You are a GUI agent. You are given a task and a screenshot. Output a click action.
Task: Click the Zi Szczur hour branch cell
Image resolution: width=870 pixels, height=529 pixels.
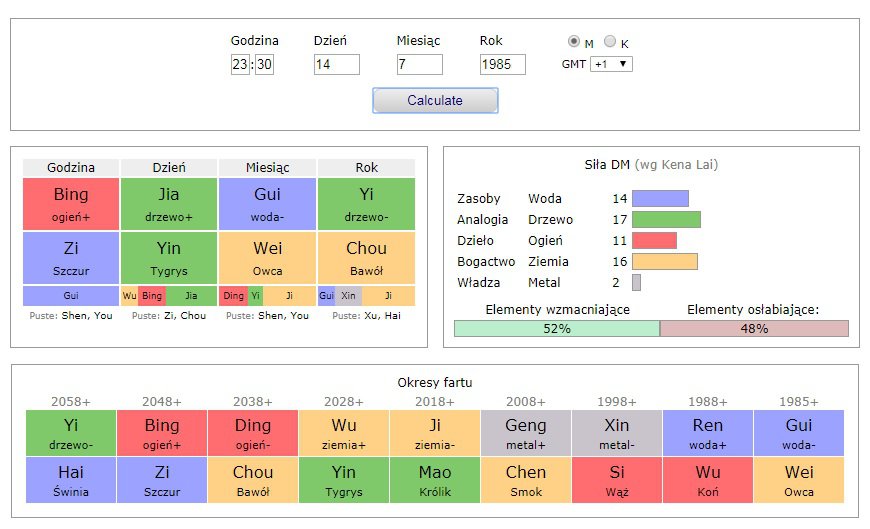coord(71,258)
